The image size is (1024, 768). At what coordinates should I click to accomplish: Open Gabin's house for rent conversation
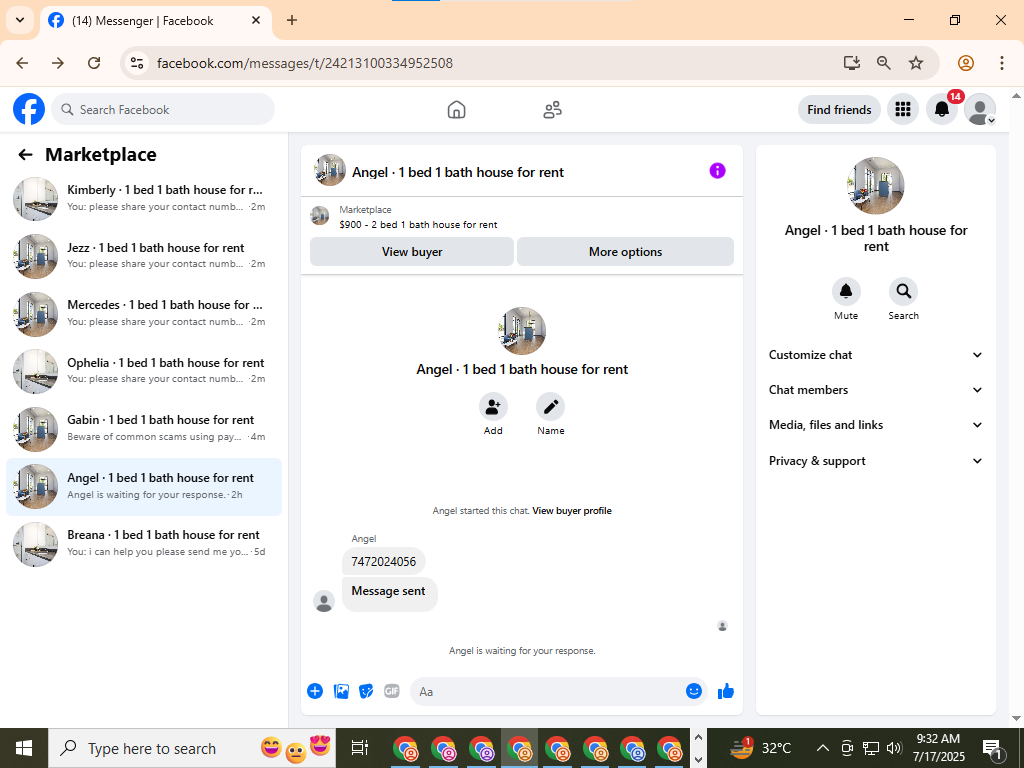[144, 429]
